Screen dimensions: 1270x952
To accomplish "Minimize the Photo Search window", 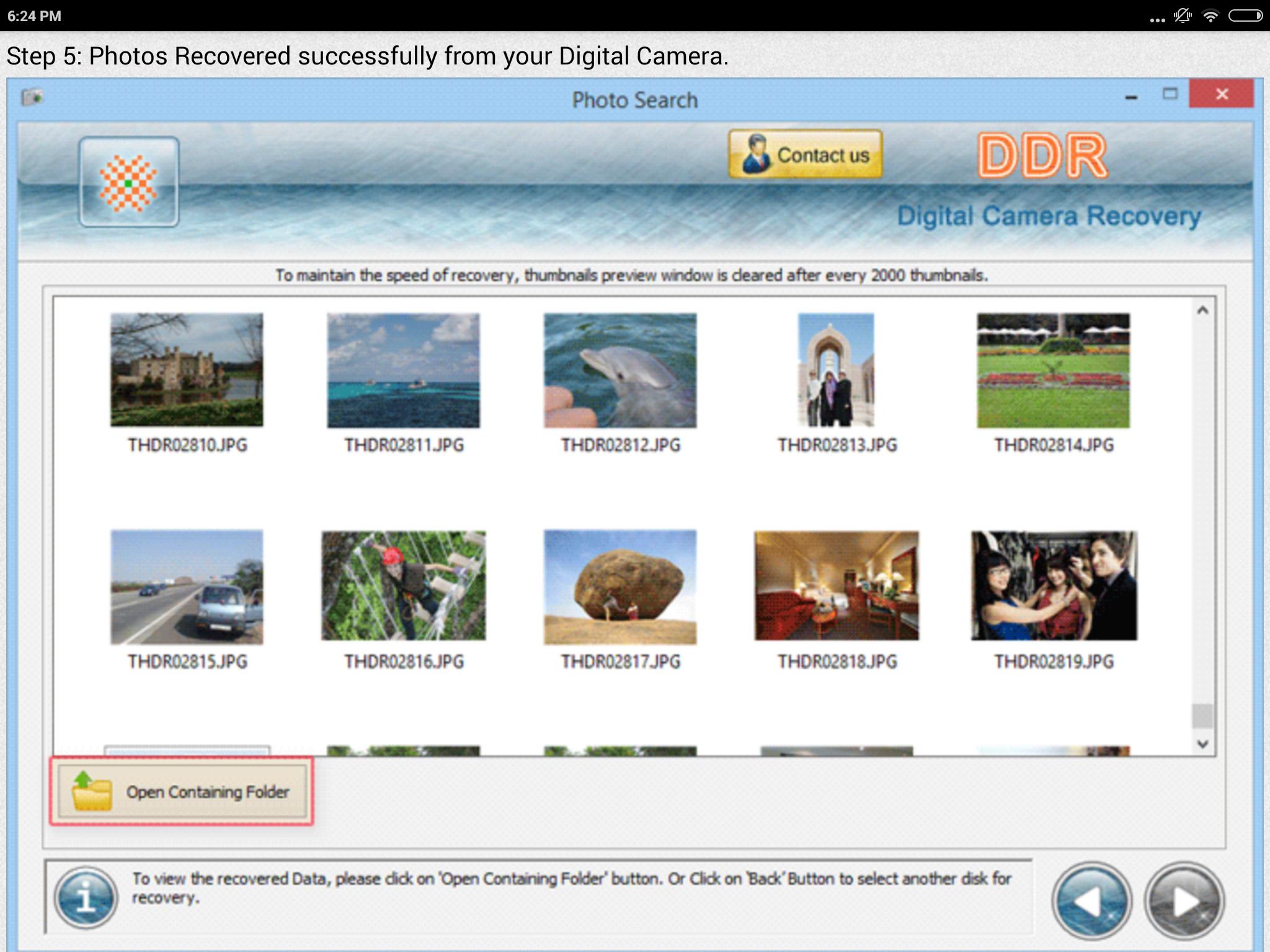I will pyautogui.click(x=1131, y=97).
